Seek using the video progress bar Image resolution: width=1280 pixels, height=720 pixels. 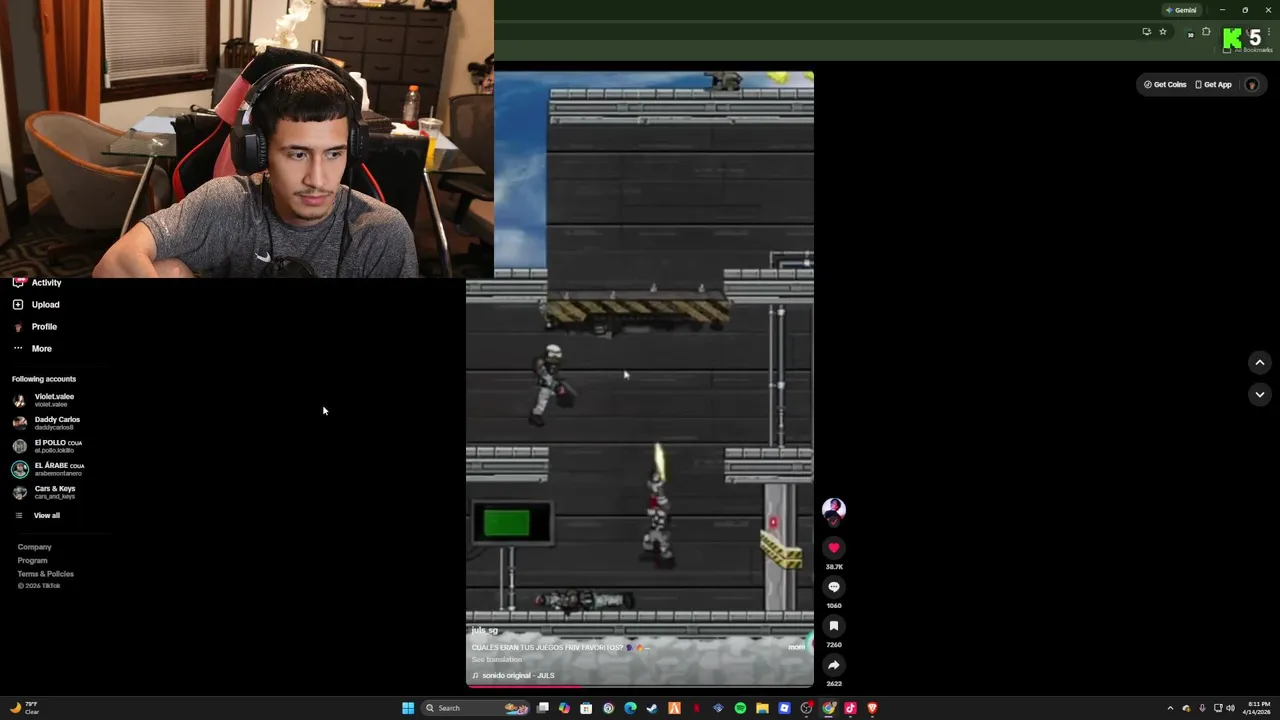point(640,686)
